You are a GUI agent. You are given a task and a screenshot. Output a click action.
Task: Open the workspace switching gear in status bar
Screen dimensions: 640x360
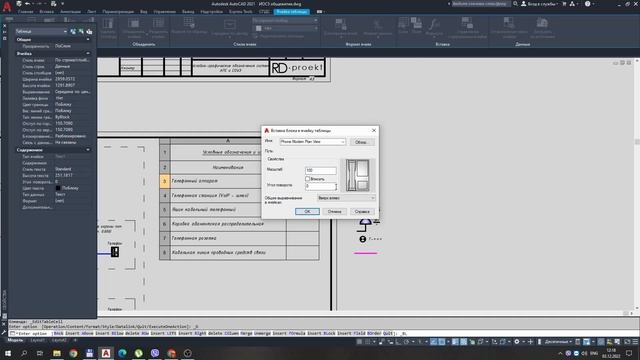pyautogui.click(x=516, y=342)
